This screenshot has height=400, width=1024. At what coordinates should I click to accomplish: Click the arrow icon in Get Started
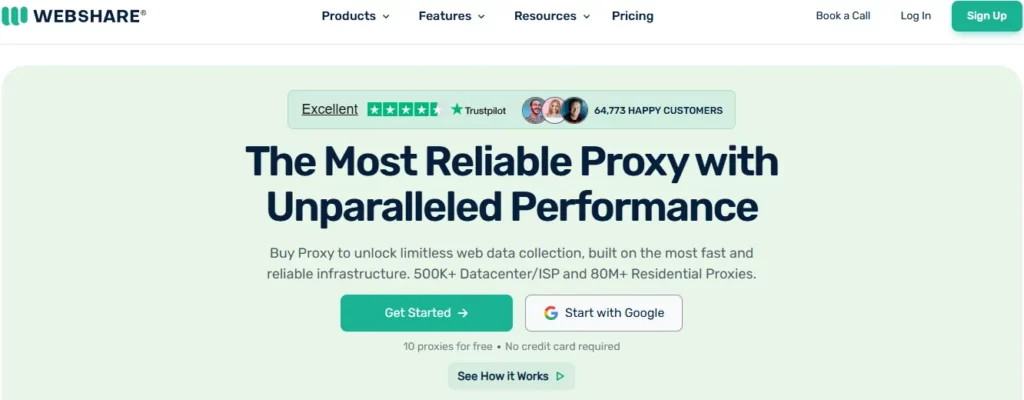(x=463, y=313)
